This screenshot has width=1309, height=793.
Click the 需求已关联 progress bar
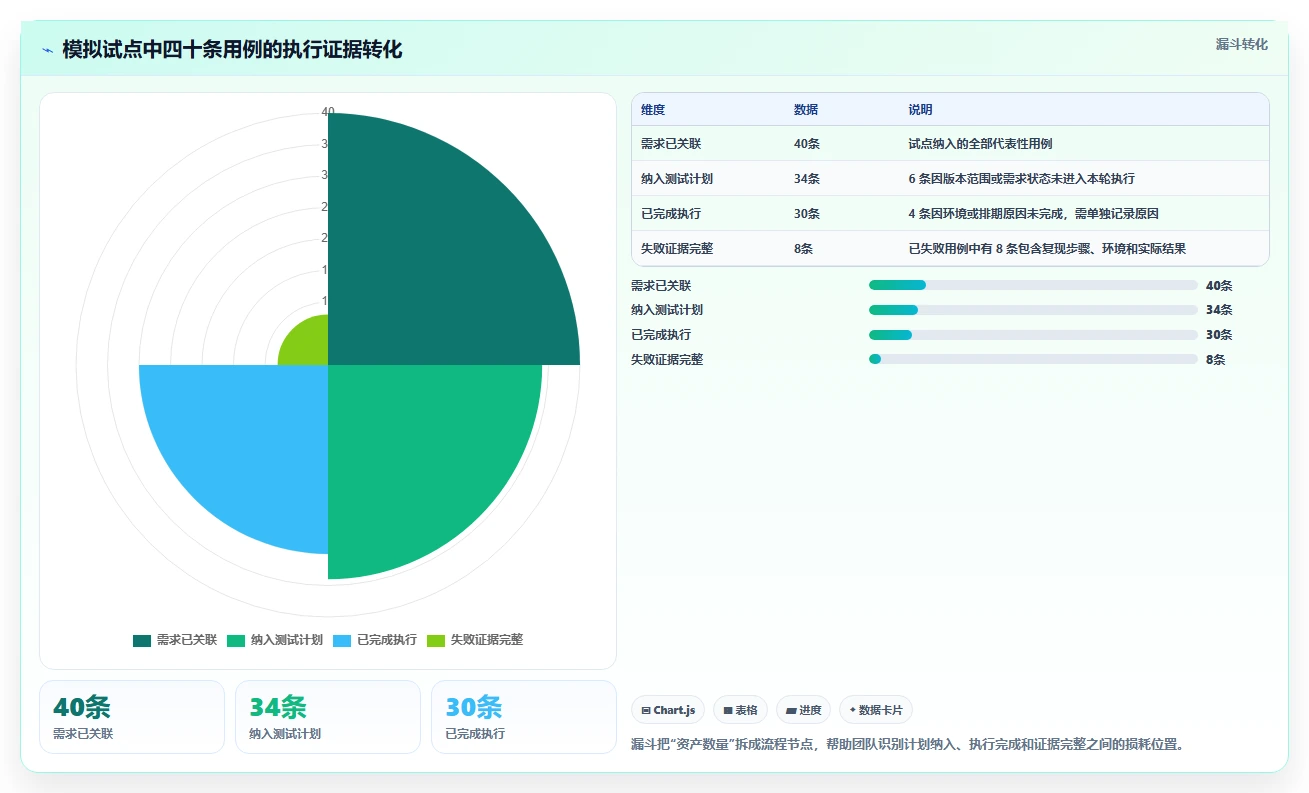click(1033, 285)
